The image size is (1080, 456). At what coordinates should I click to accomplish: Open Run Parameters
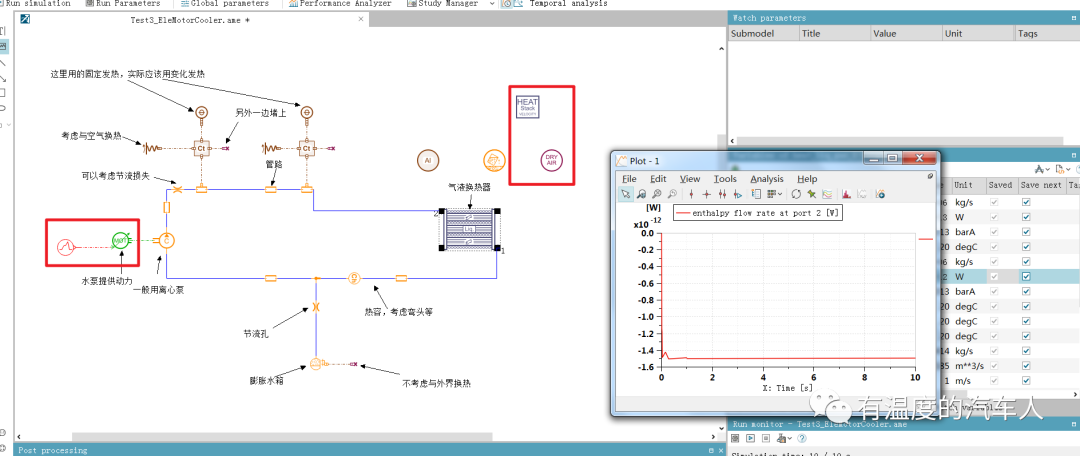click(124, 3)
